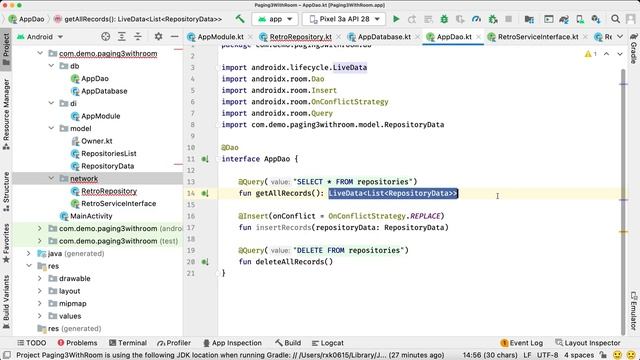Open the Android project view dropdown
This screenshot has width=640, height=360.
[x=40, y=37]
